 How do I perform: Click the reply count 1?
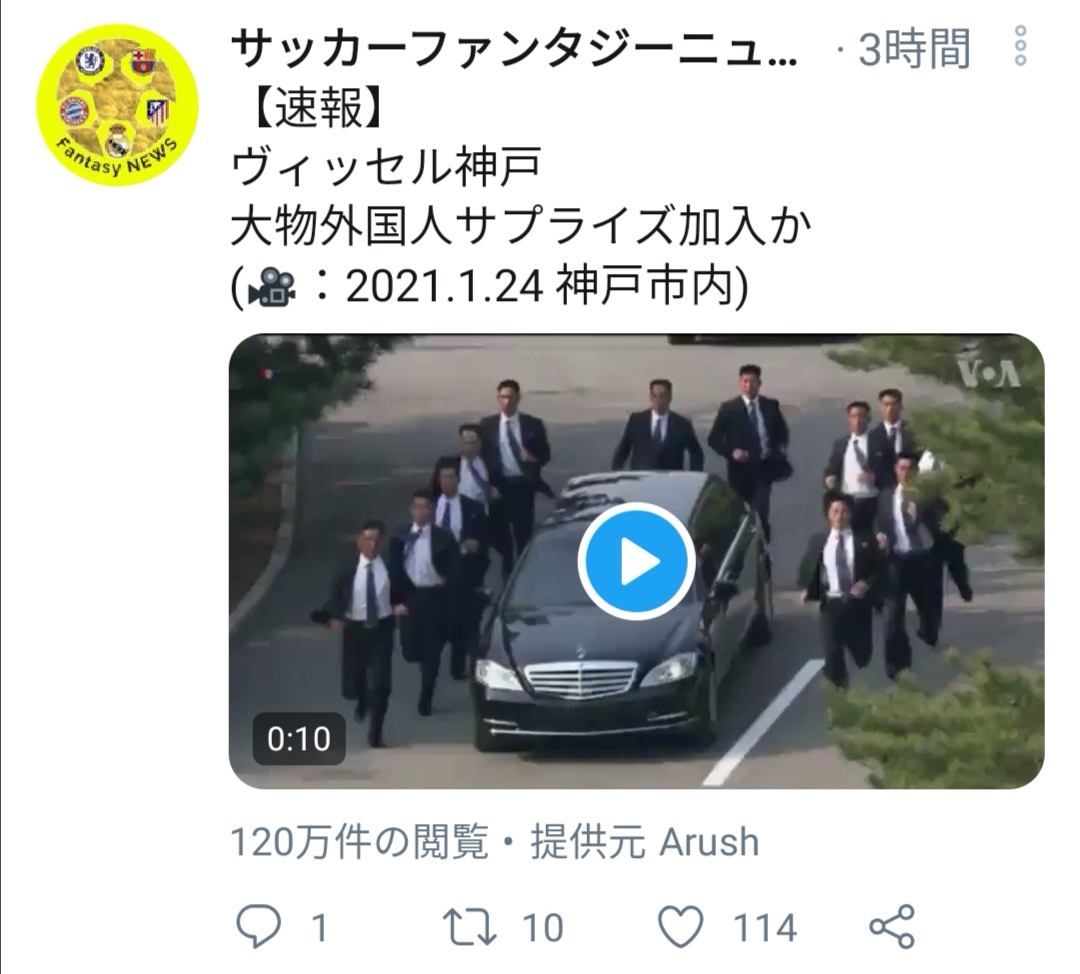(319, 927)
